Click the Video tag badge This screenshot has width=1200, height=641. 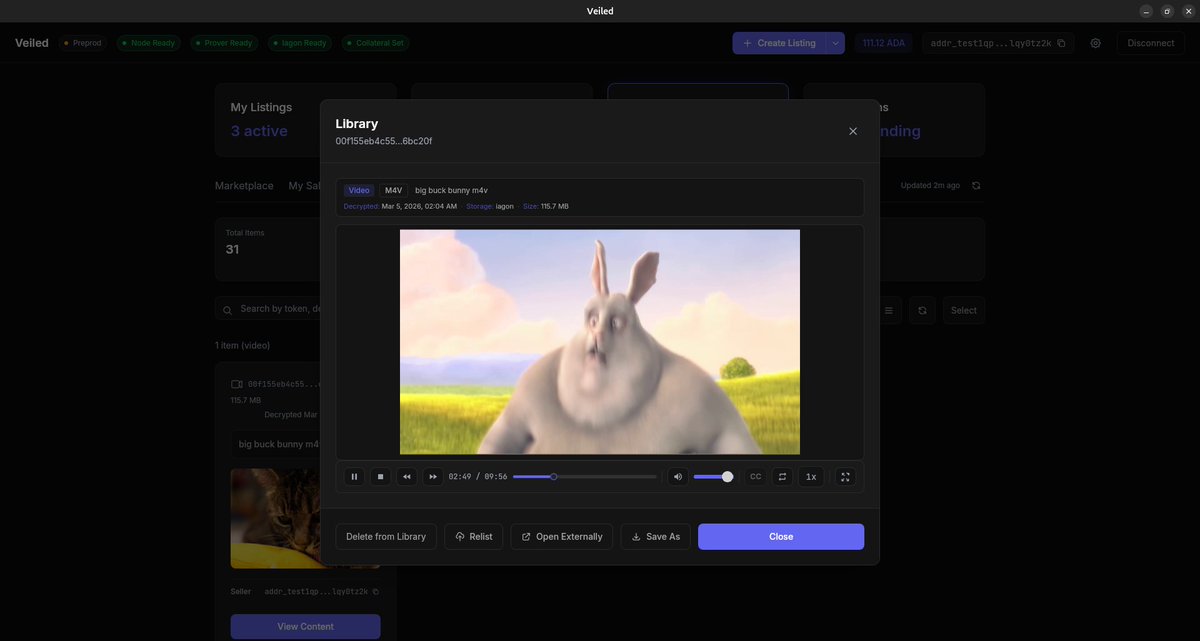(359, 190)
